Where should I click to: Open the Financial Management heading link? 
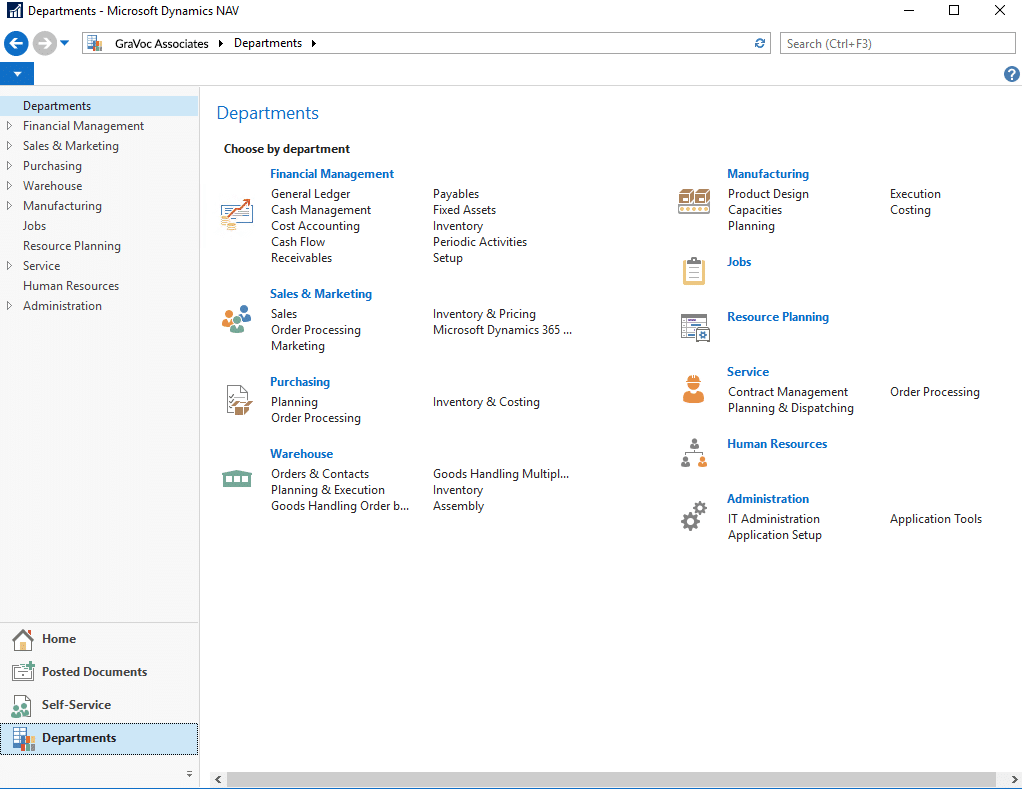(332, 174)
